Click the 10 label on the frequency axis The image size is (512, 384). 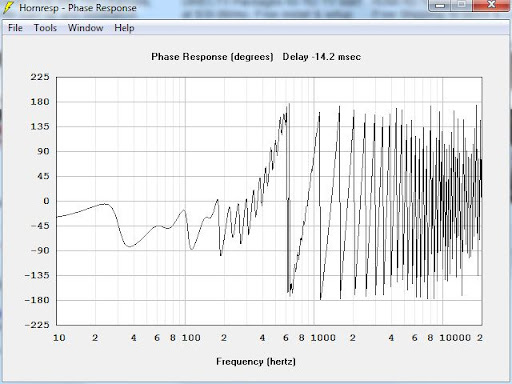(x=59, y=338)
